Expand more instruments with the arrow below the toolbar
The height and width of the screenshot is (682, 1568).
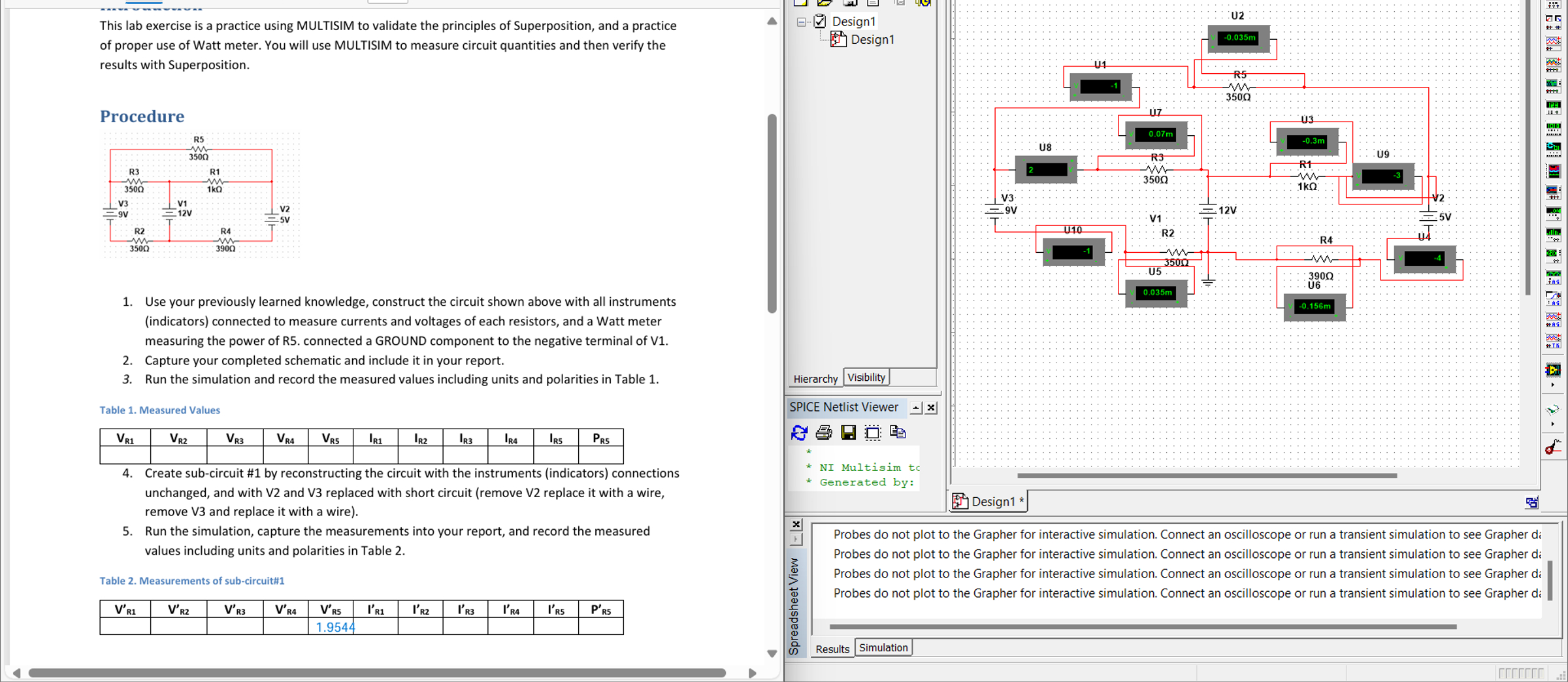[1554, 424]
